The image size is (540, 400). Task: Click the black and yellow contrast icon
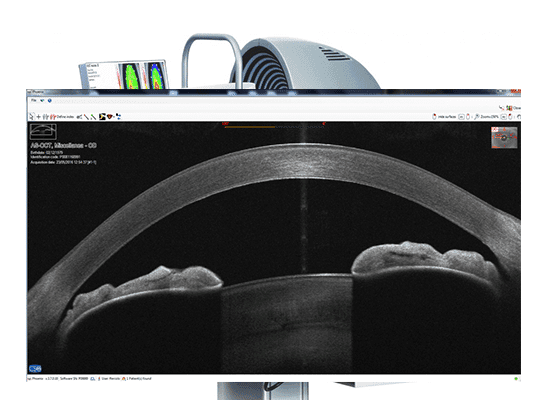(102, 116)
